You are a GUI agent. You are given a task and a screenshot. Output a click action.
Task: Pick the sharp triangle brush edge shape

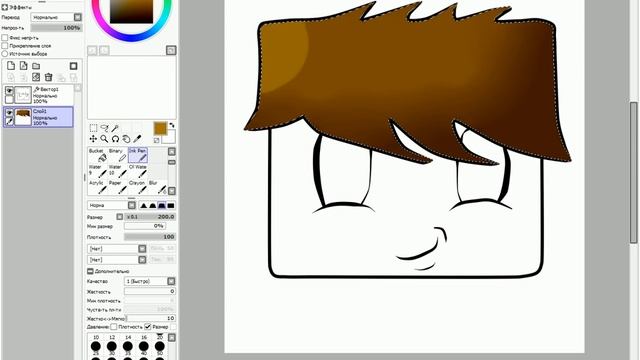pyautogui.click(x=144, y=205)
